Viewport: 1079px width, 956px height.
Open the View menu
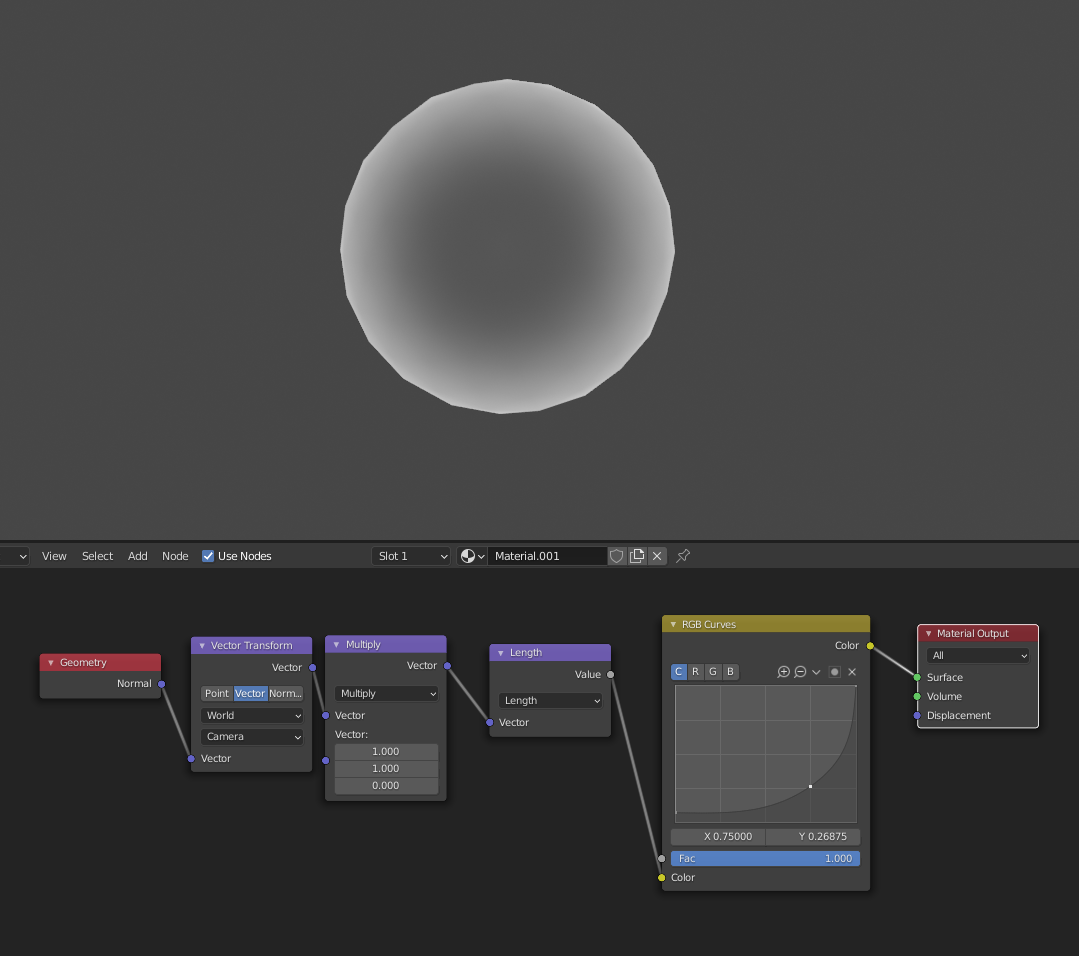point(54,556)
